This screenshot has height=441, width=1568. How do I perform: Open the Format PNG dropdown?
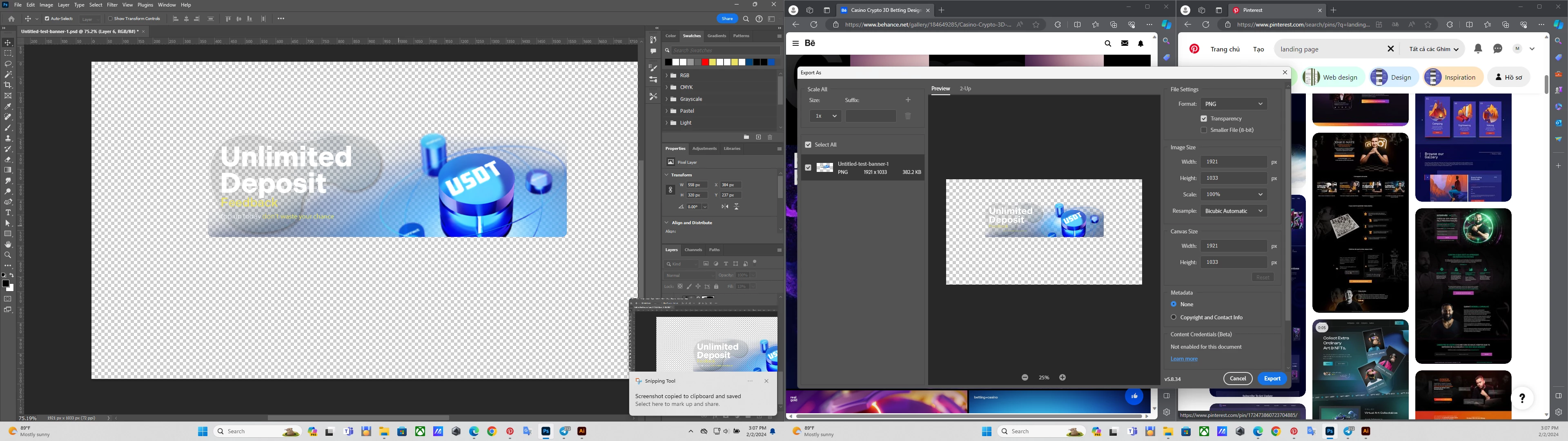click(x=1233, y=104)
